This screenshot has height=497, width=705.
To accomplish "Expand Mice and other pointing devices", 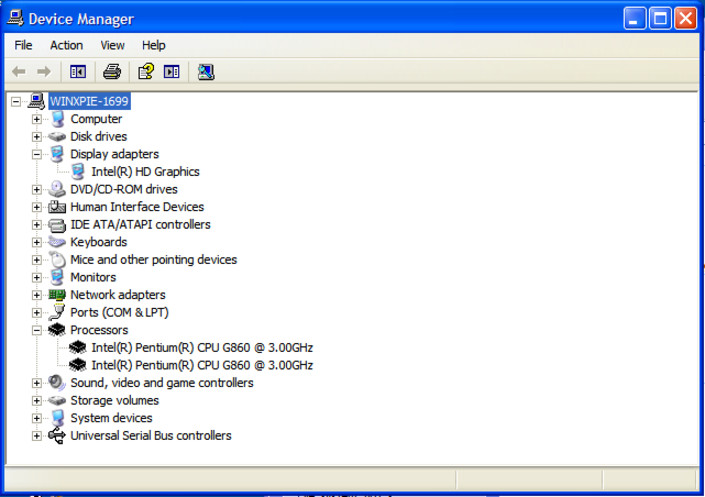I will tap(37, 260).
